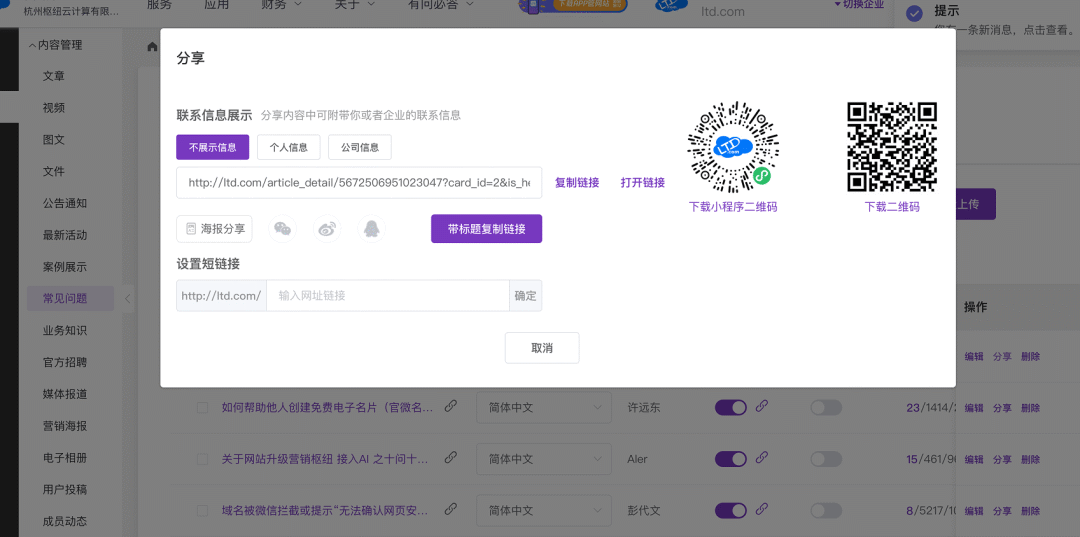Image resolution: width=1080 pixels, height=537 pixels.
Task: Select 公司信息 option
Action: pos(360,147)
